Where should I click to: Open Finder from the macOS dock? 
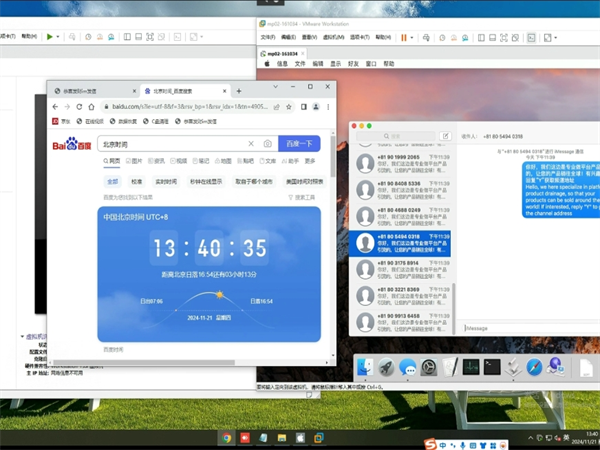tap(366, 367)
